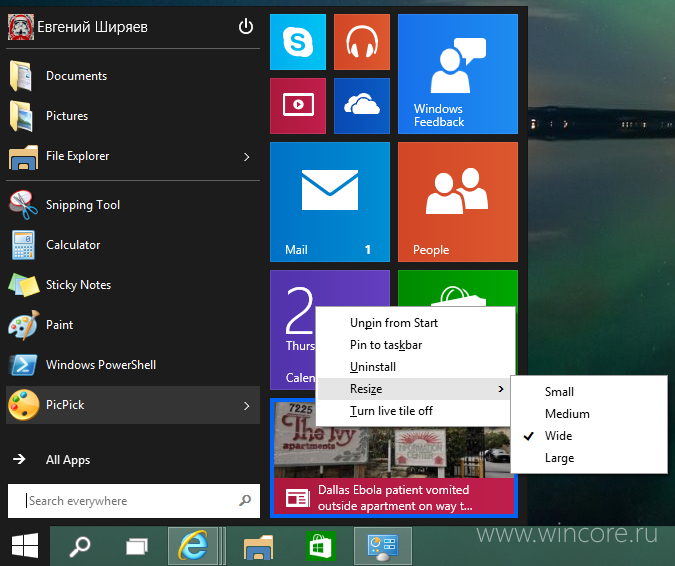Open Documents folder

(133, 76)
